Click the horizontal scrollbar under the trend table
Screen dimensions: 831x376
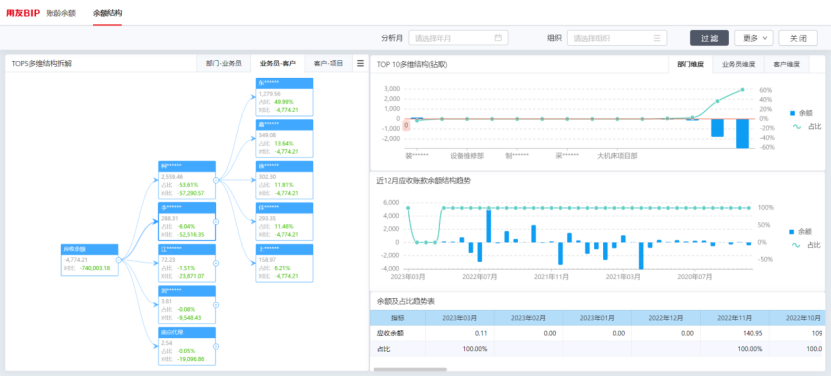(410, 369)
